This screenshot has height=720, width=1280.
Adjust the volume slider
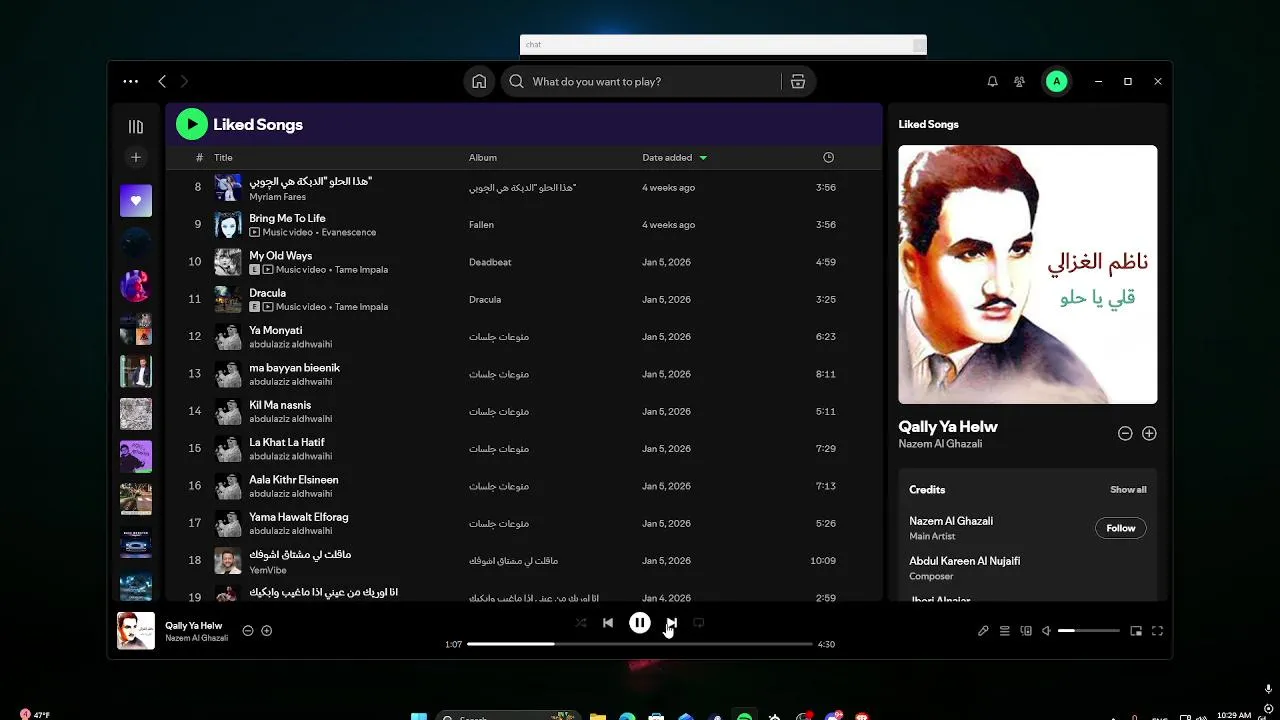(x=1089, y=631)
